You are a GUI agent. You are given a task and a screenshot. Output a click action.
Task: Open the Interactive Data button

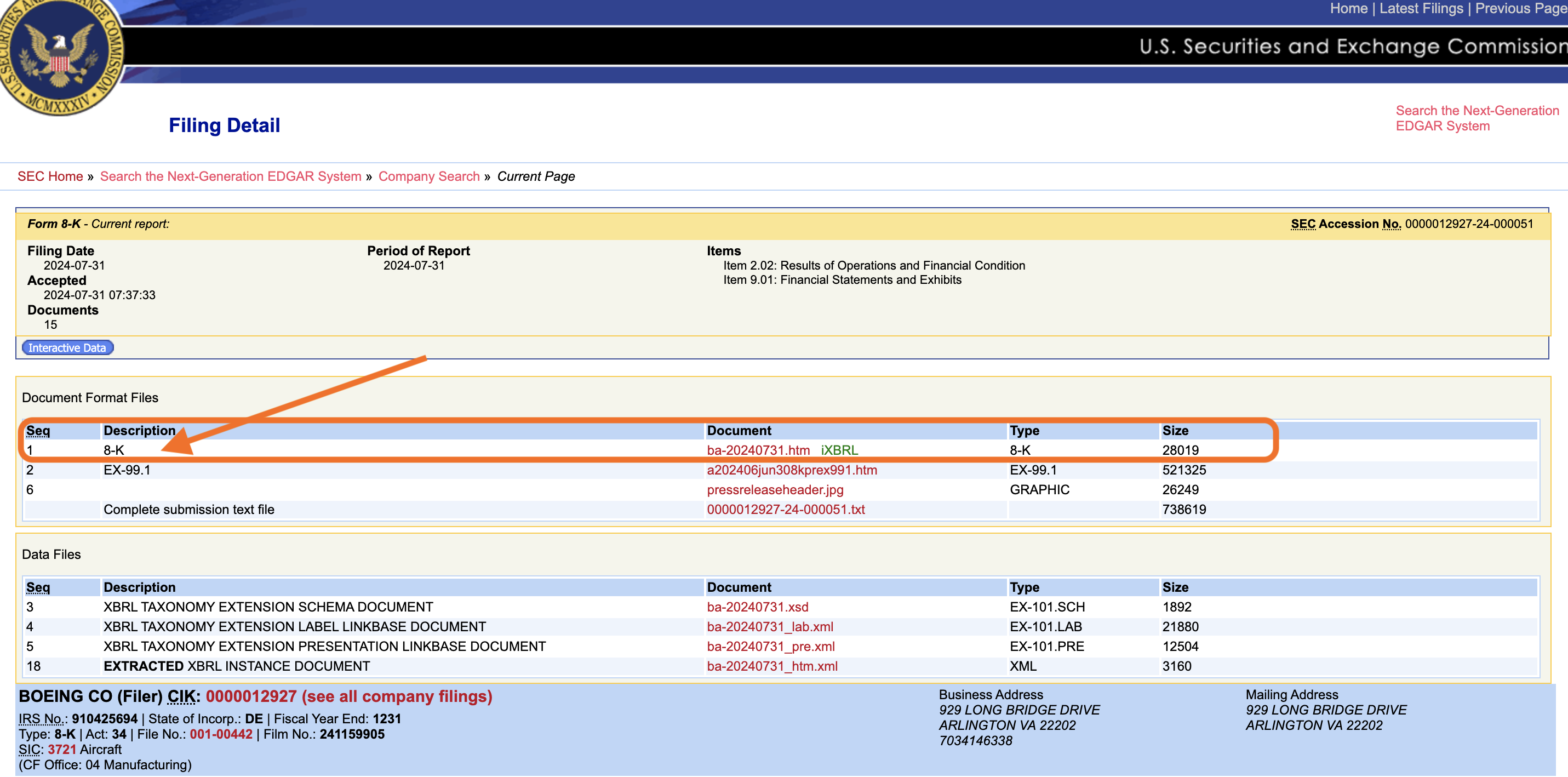[67, 348]
